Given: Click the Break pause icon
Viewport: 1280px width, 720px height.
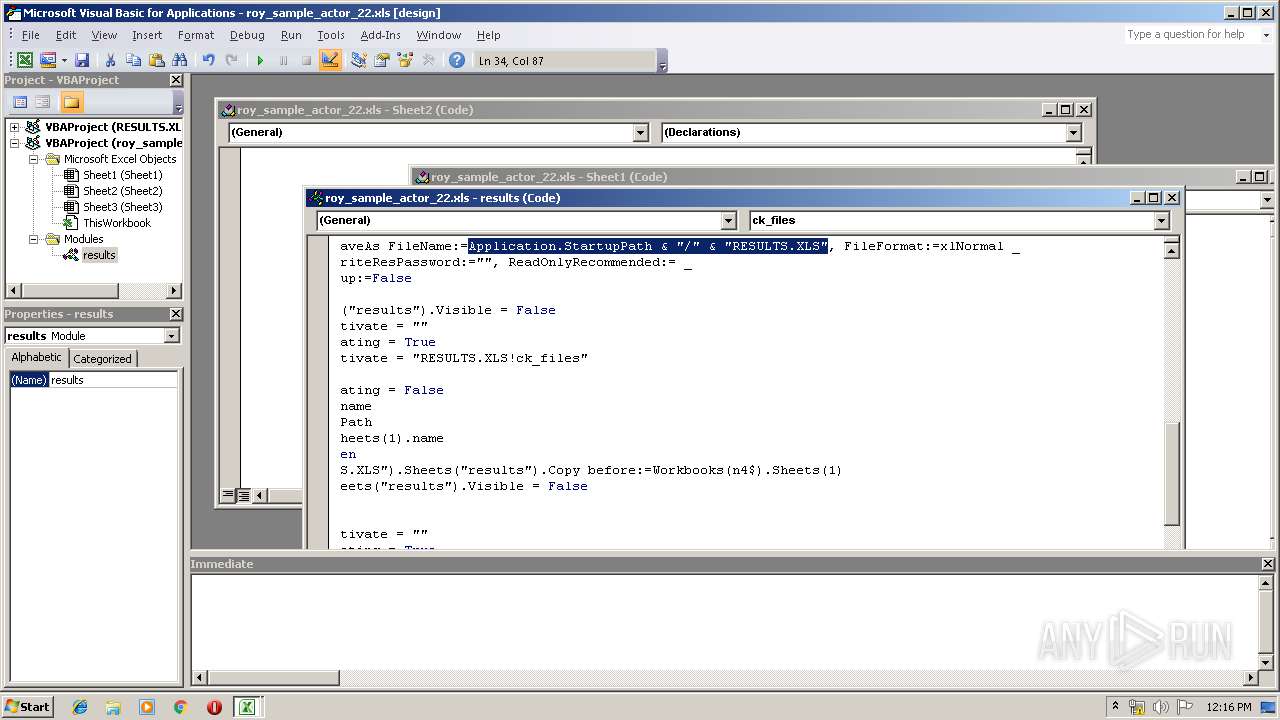Looking at the screenshot, I should pyautogui.click(x=283, y=60).
